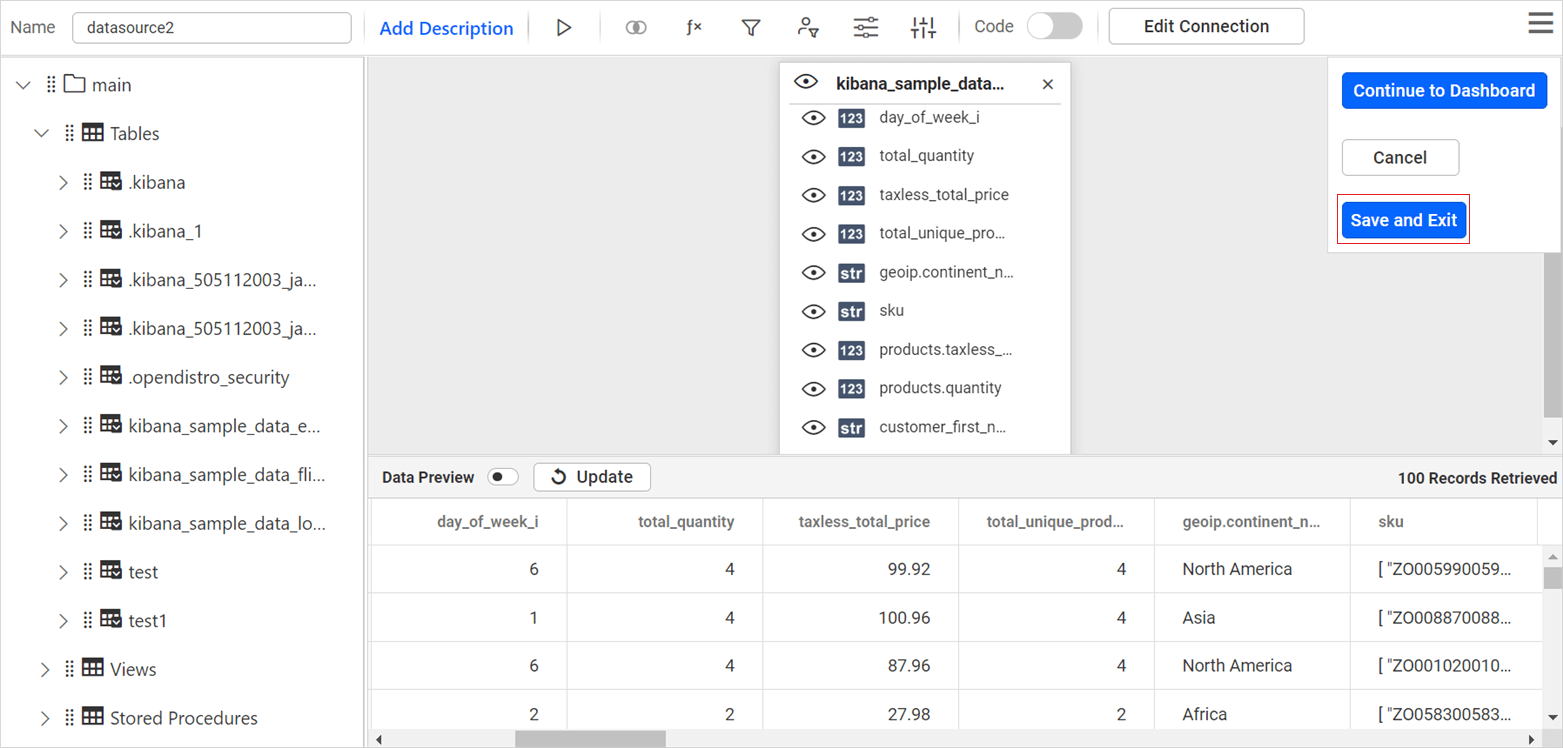Viewport: 1563px width, 748px height.
Task: Click the Update preview button
Action: coord(592,477)
